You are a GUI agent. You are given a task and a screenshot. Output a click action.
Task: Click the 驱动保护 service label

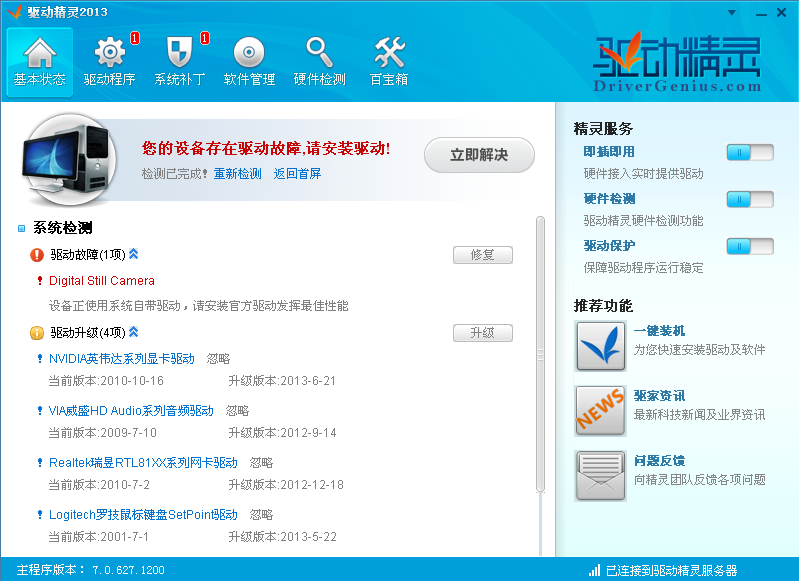[609, 246]
